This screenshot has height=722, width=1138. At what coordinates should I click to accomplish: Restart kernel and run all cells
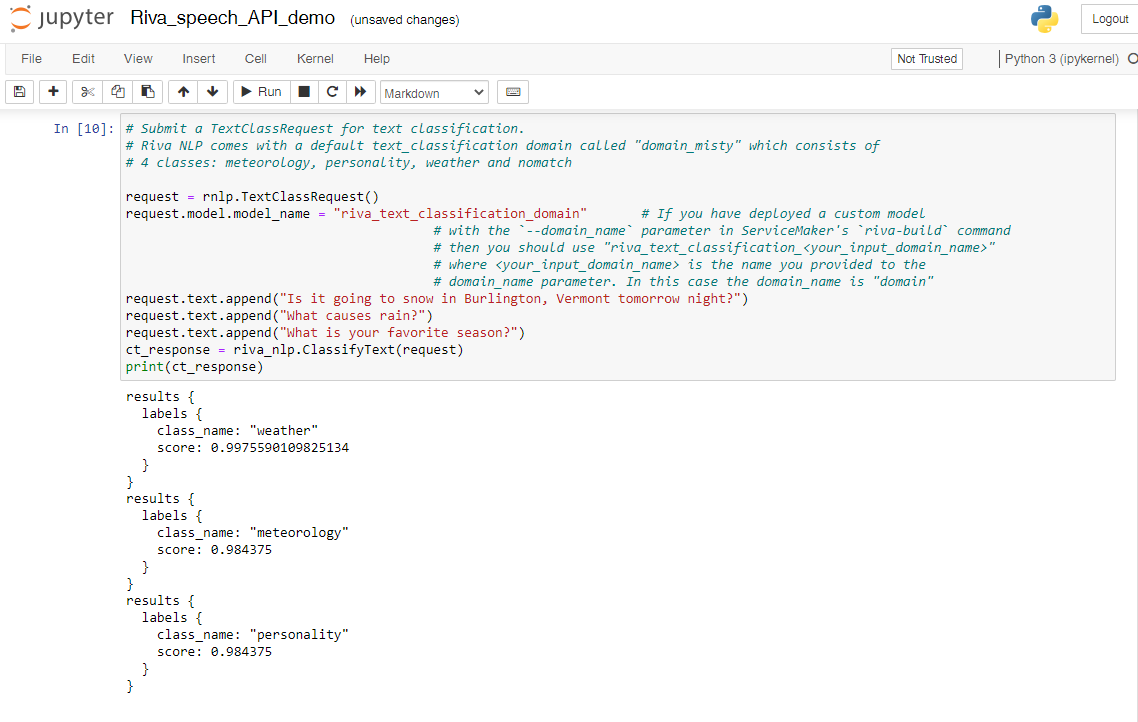pyautogui.click(x=361, y=92)
